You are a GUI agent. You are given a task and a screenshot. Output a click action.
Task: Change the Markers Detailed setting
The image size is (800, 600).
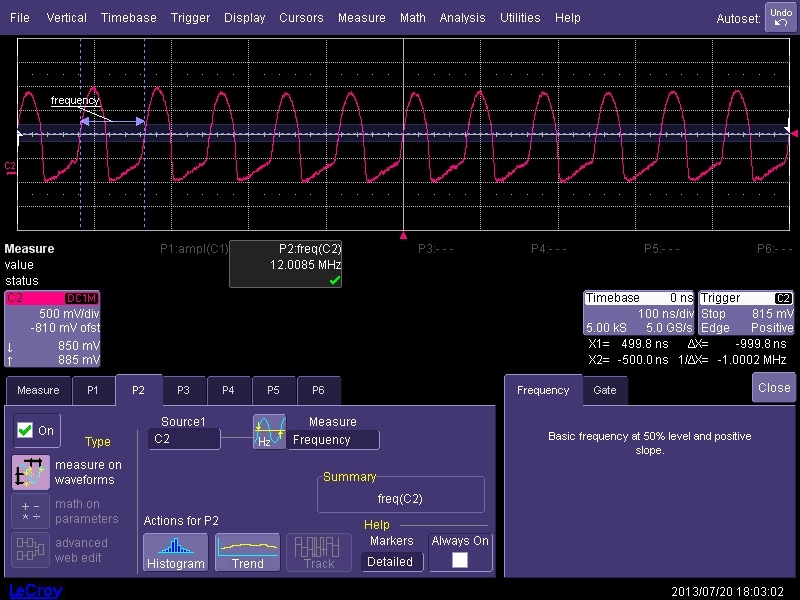point(391,561)
